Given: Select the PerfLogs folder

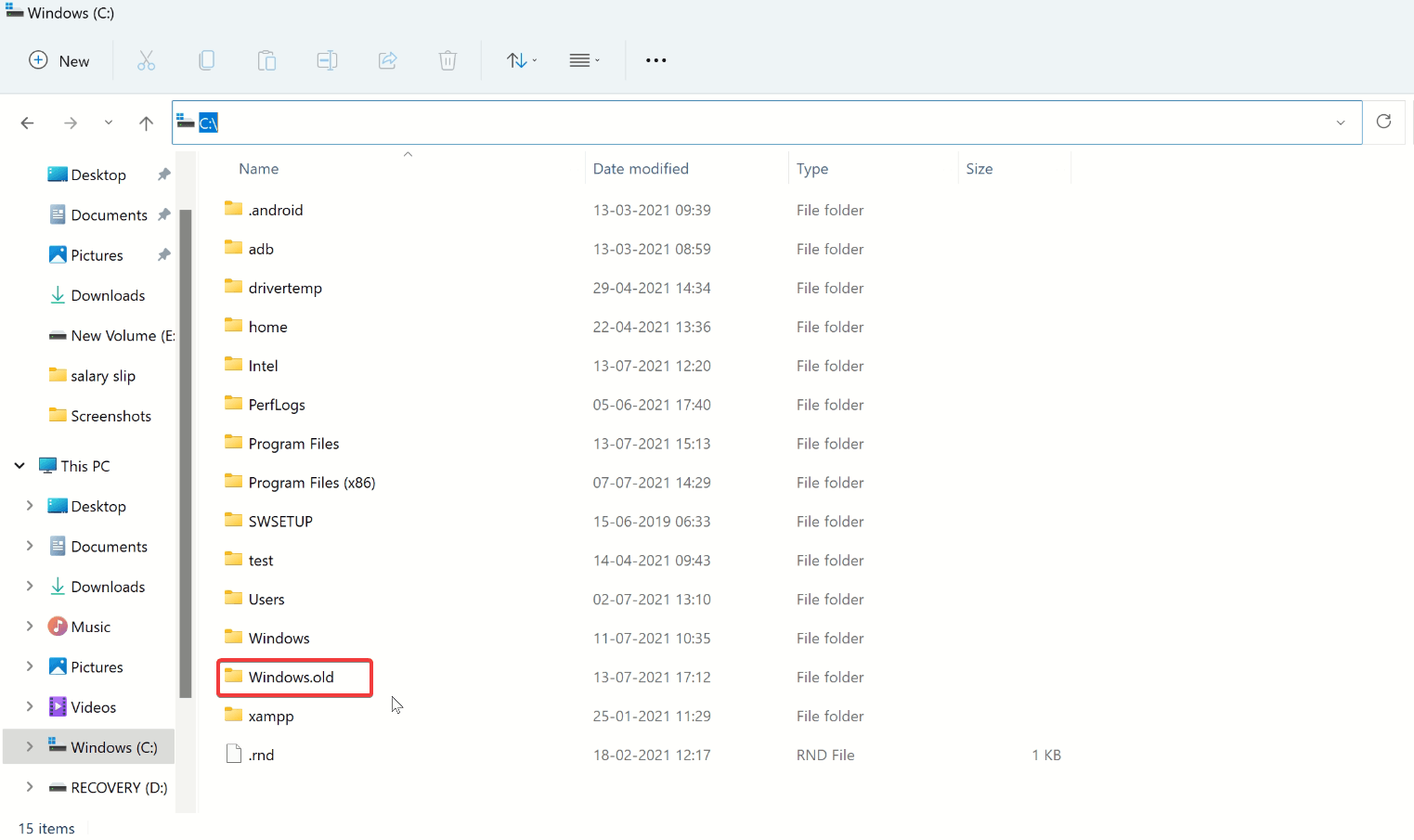Looking at the screenshot, I should (277, 405).
